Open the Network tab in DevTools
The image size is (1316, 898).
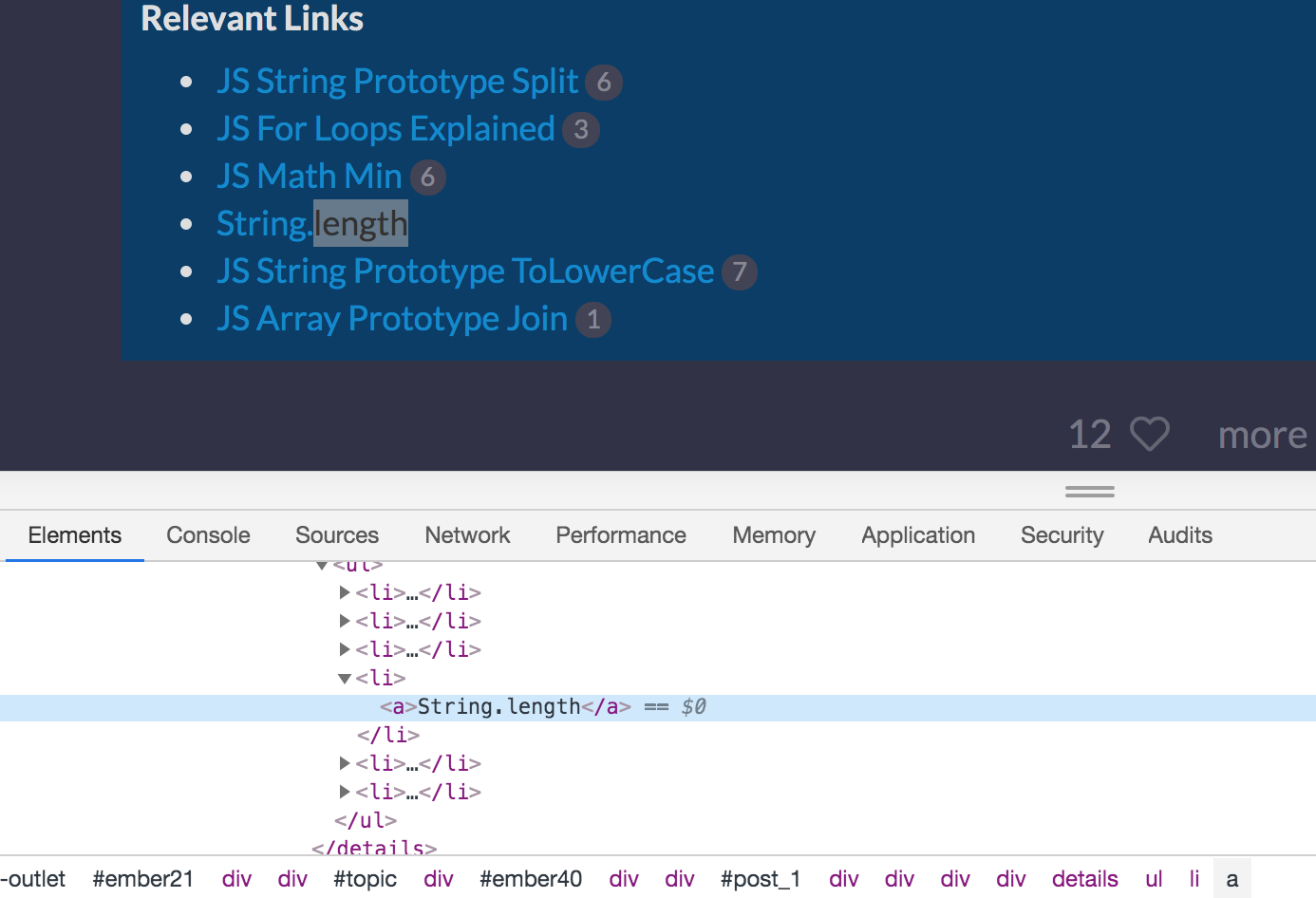(467, 534)
